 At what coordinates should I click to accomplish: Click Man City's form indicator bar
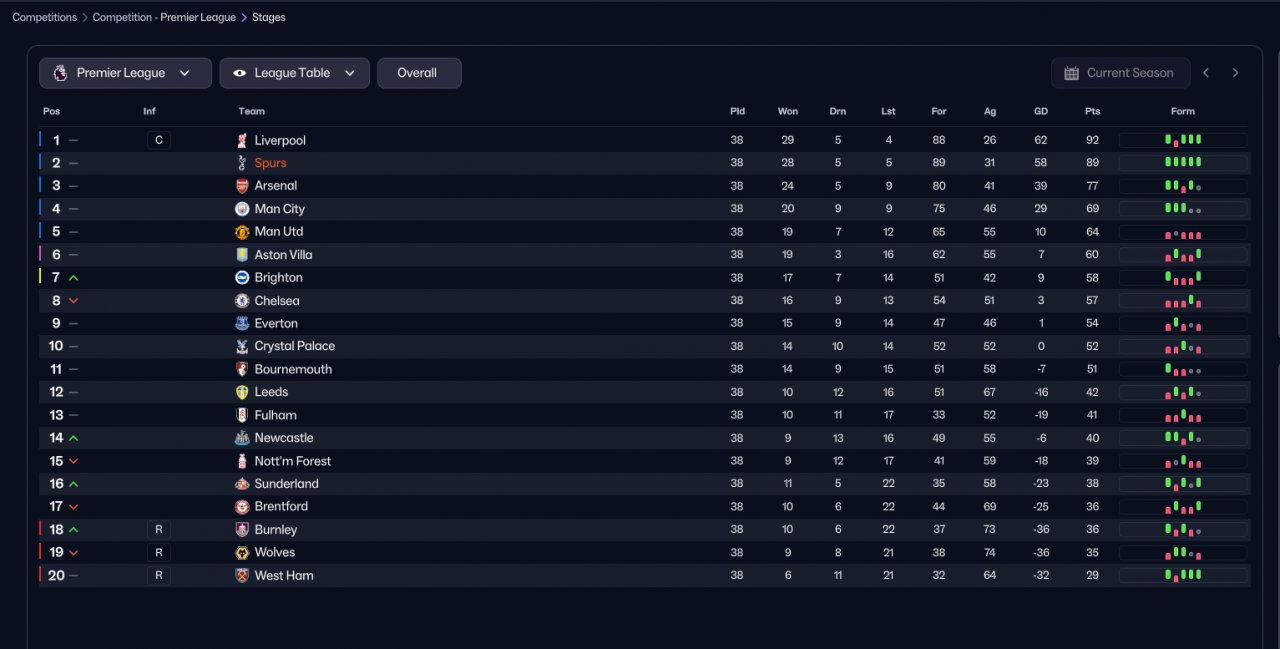coord(1183,209)
